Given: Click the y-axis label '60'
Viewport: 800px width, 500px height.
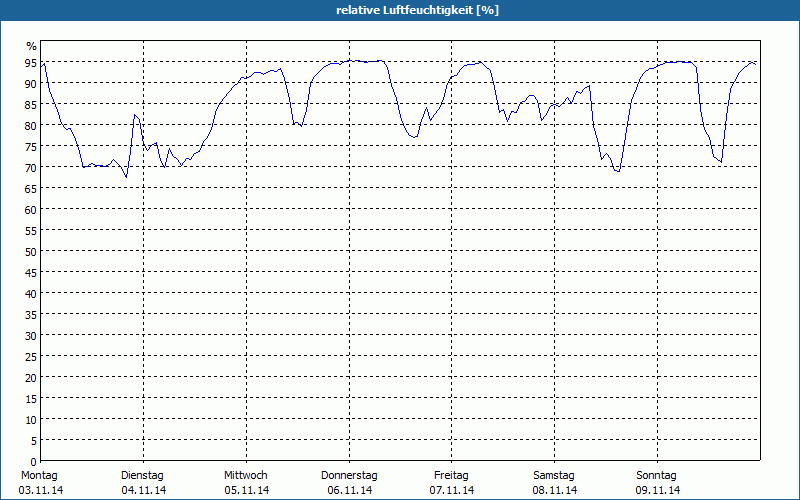Looking at the screenshot, I should [x=31, y=209].
